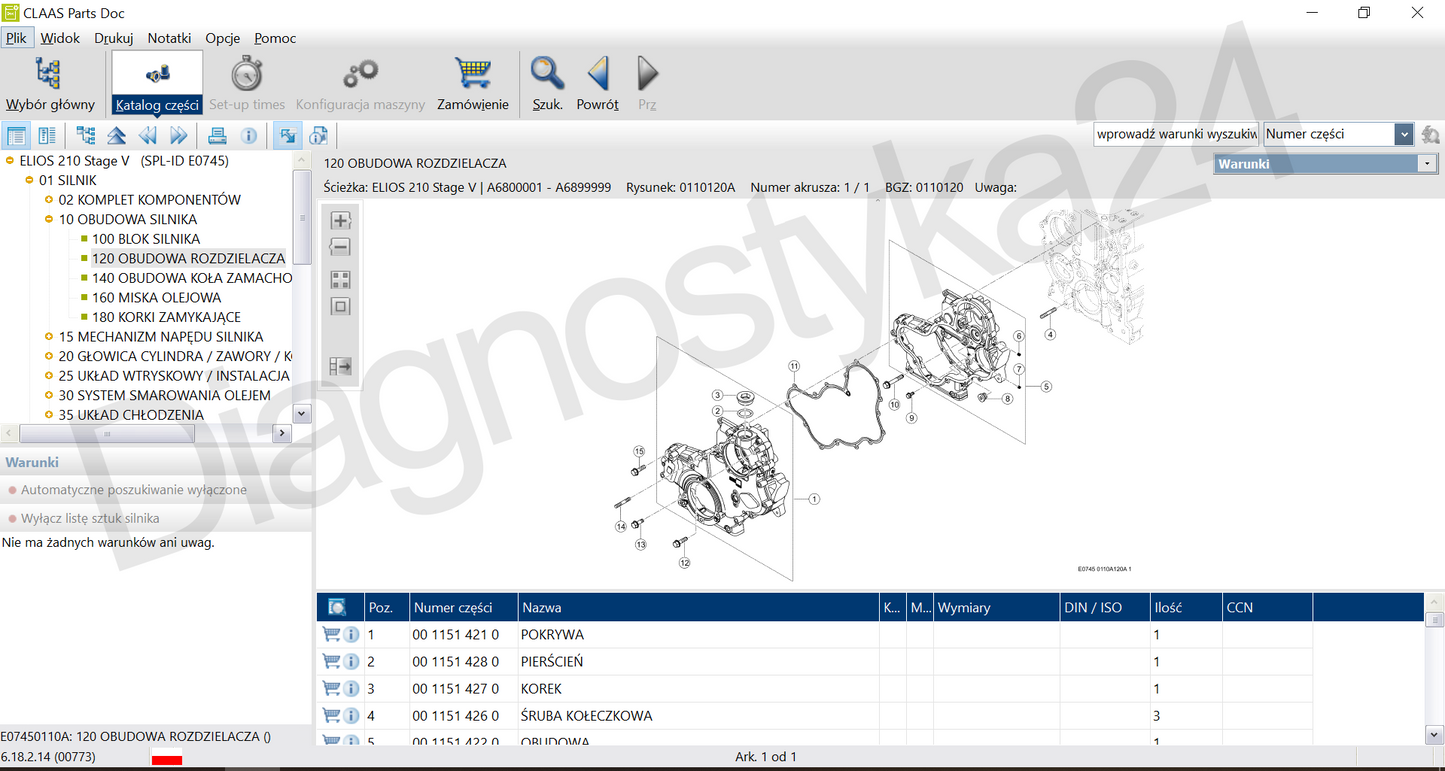Show info for KOREK part
The image size is (1445, 771).
351,689
